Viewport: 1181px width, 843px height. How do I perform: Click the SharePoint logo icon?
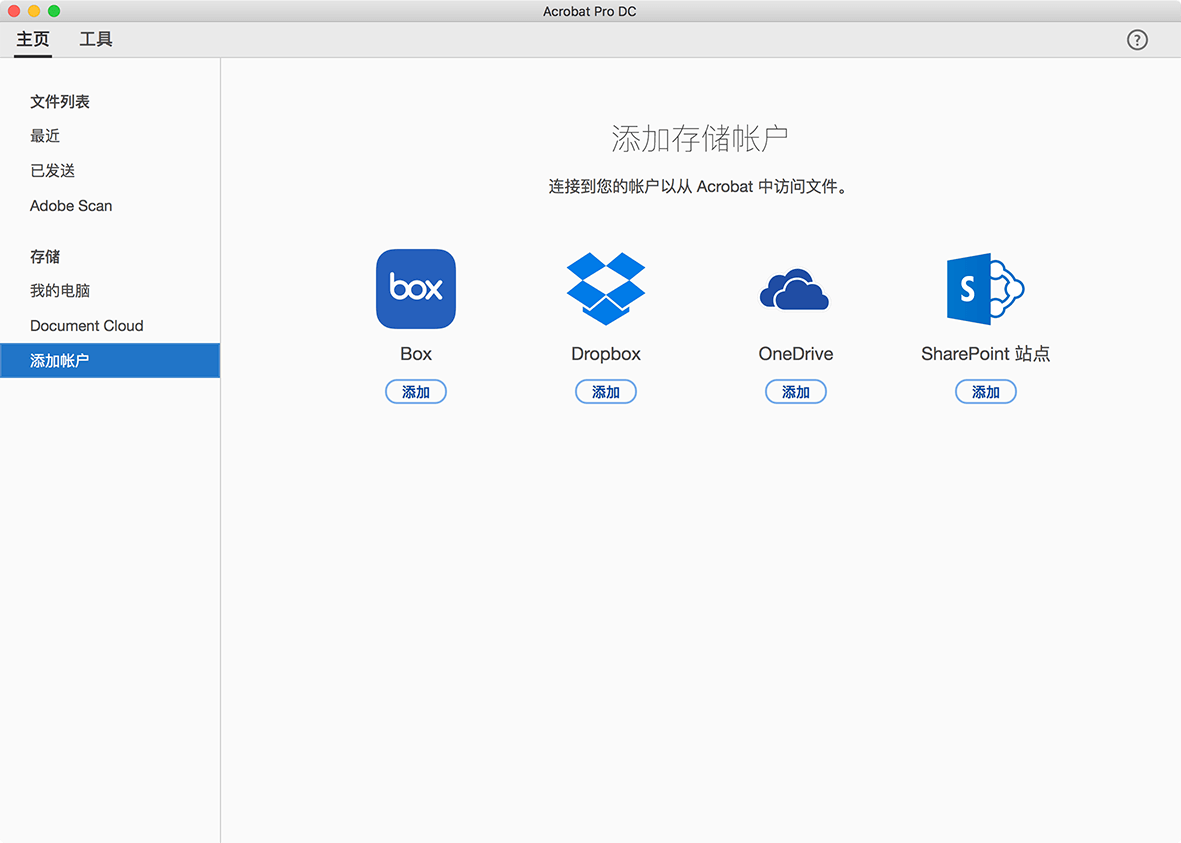coord(985,289)
